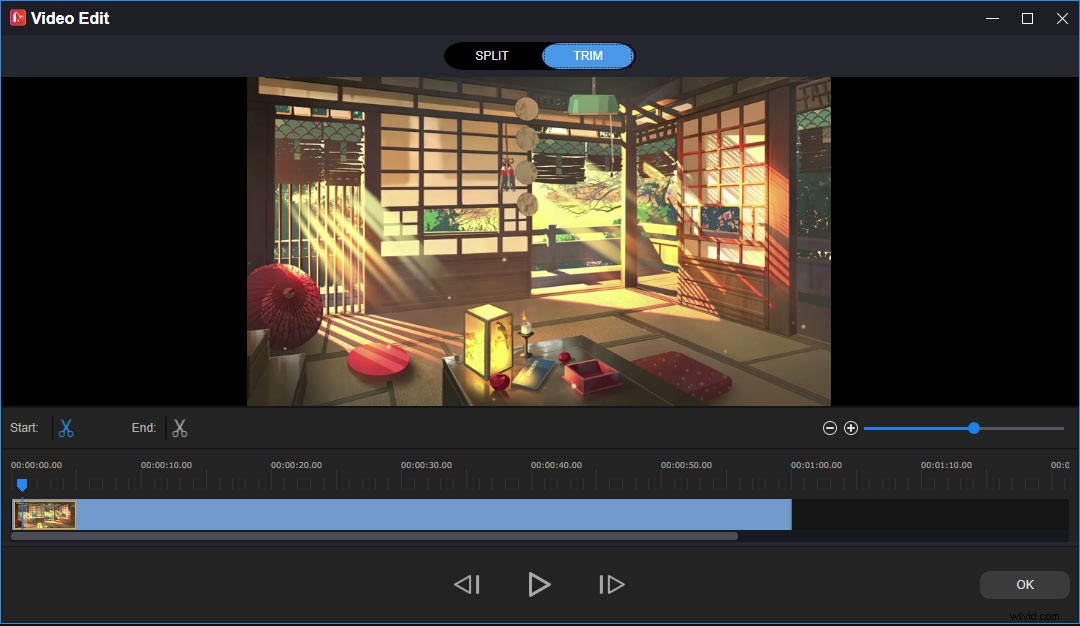The height and width of the screenshot is (626, 1080).
Task: Select the clip thumbnail at timeline start
Action: [44, 514]
